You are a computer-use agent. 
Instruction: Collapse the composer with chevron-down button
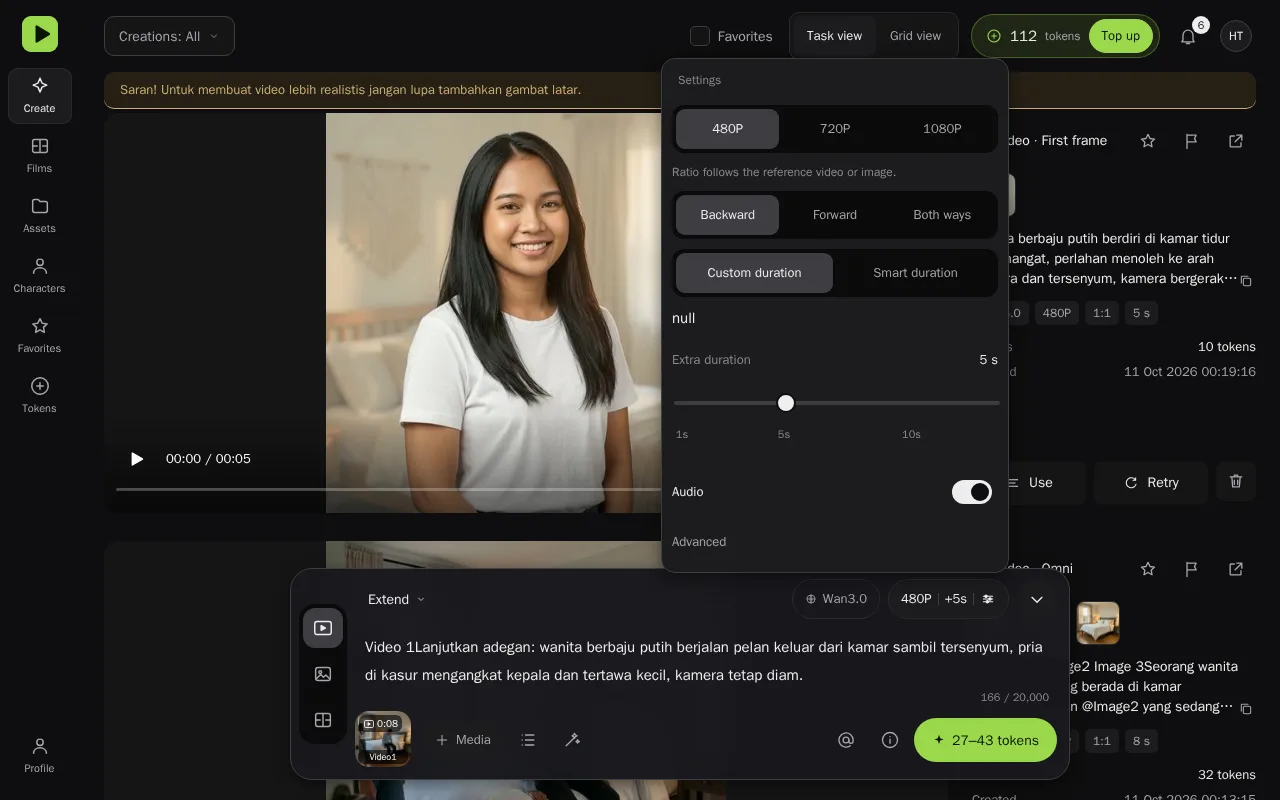pyautogui.click(x=1037, y=599)
